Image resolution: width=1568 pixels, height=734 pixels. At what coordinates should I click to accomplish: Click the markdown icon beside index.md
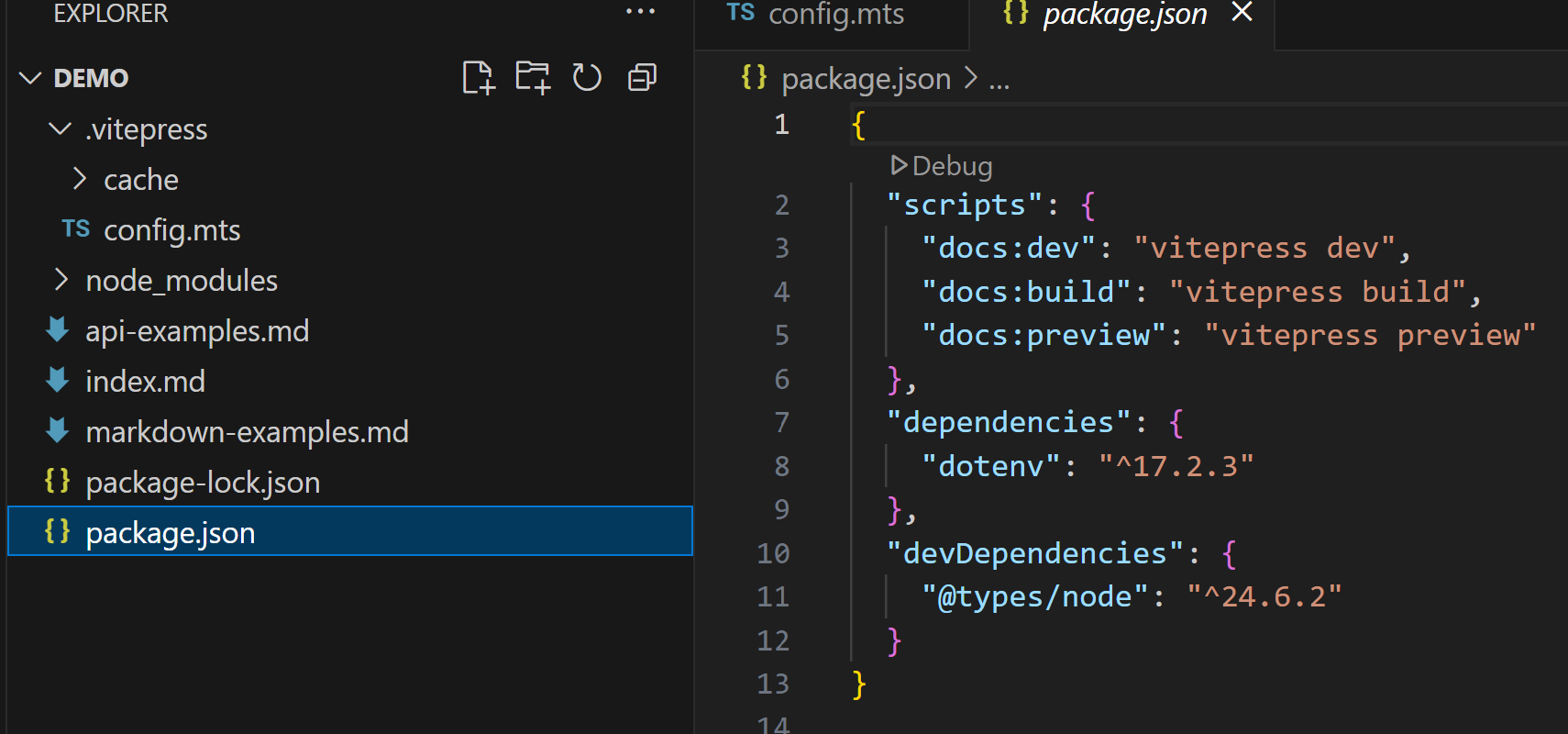point(58,381)
